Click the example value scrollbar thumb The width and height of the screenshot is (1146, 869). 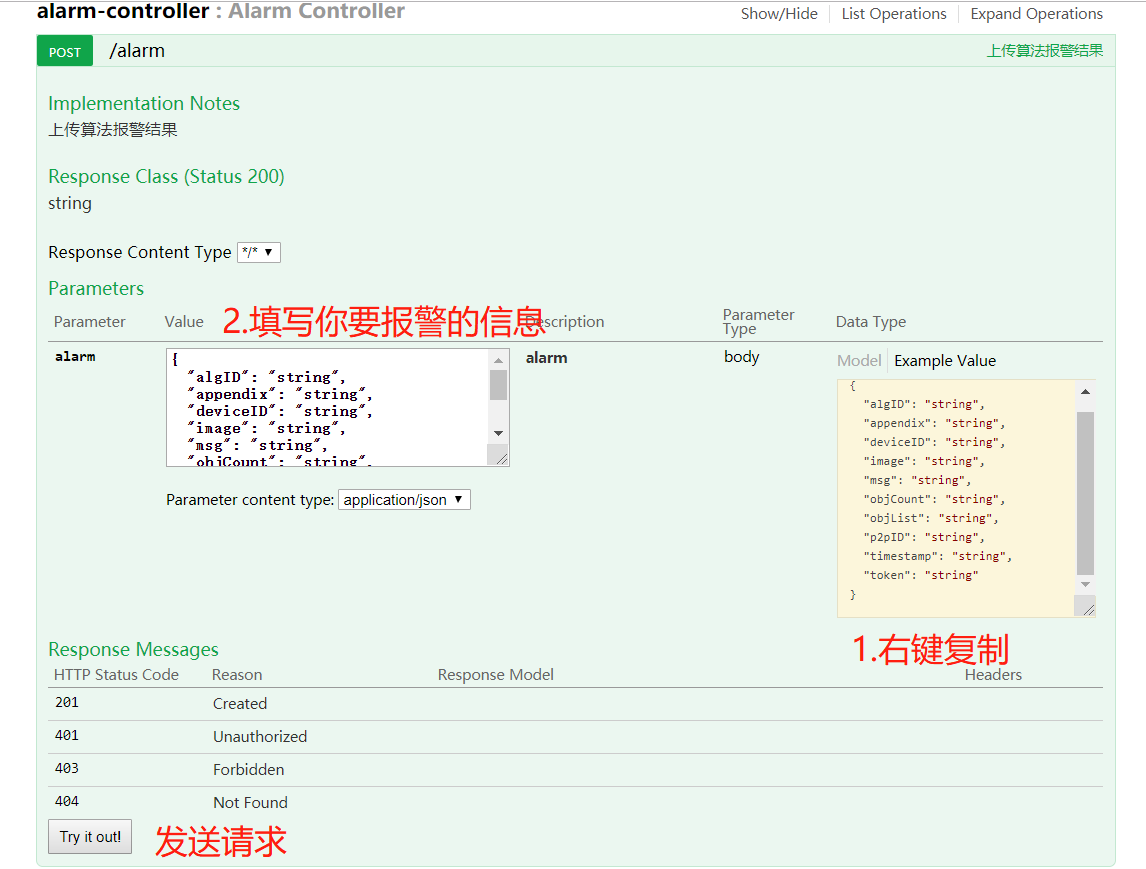[x=1085, y=493]
